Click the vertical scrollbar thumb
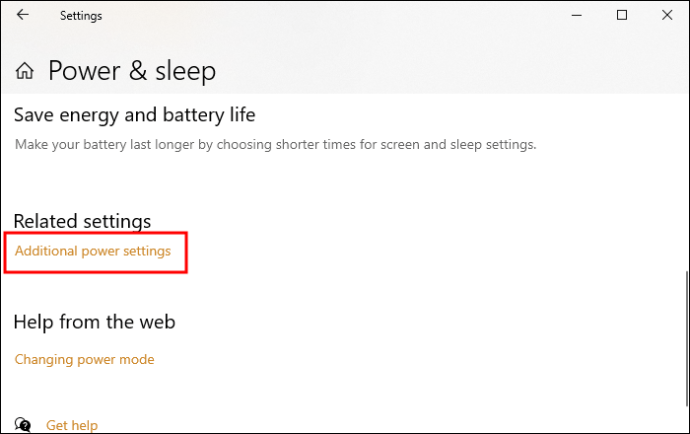The width and height of the screenshot is (690, 434). [687, 339]
